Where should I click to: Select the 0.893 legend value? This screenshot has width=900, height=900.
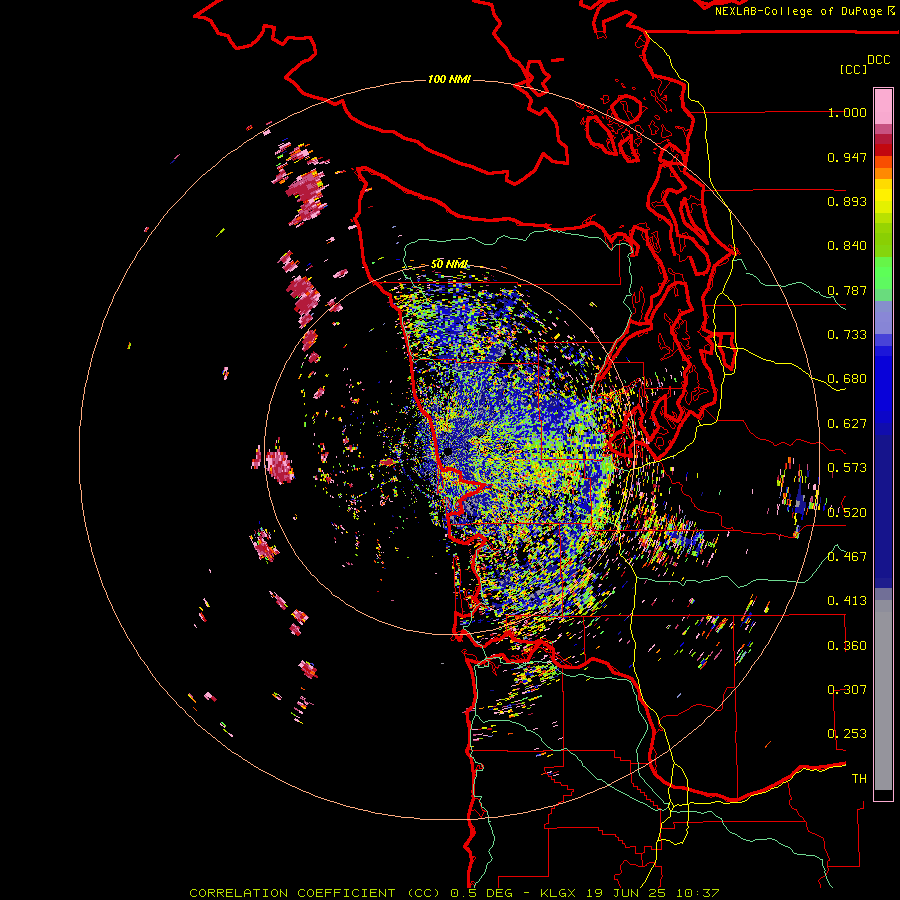pos(847,201)
